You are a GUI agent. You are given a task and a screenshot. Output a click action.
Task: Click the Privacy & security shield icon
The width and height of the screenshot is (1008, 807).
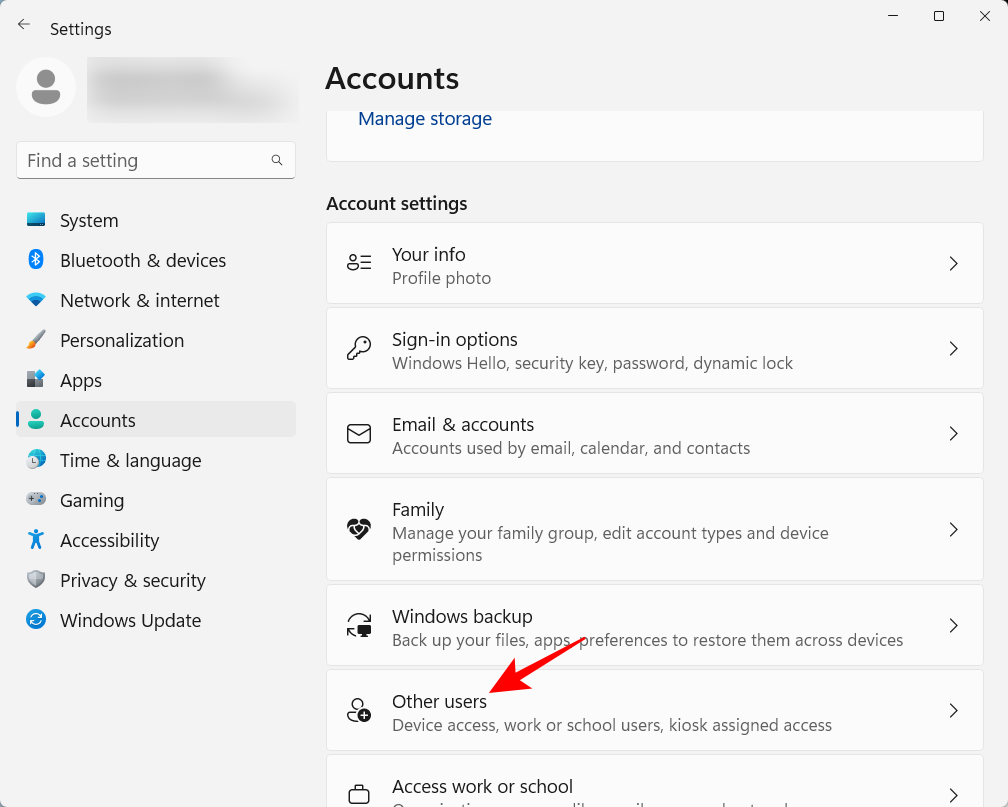[35, 580]
